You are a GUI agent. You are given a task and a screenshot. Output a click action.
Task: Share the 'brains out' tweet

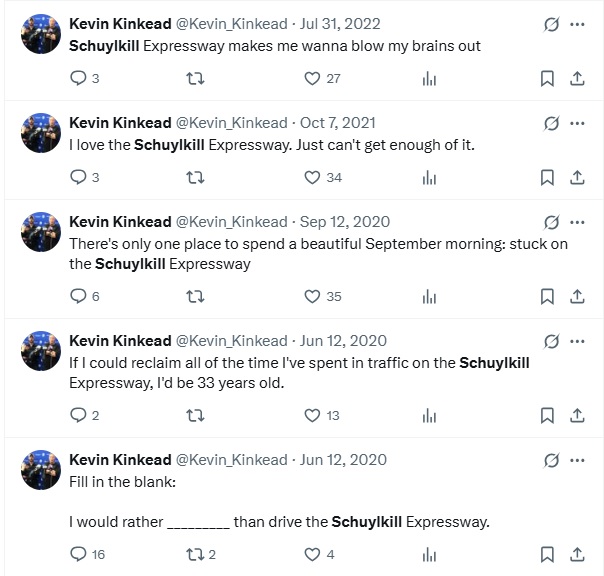tap(577, 79)
